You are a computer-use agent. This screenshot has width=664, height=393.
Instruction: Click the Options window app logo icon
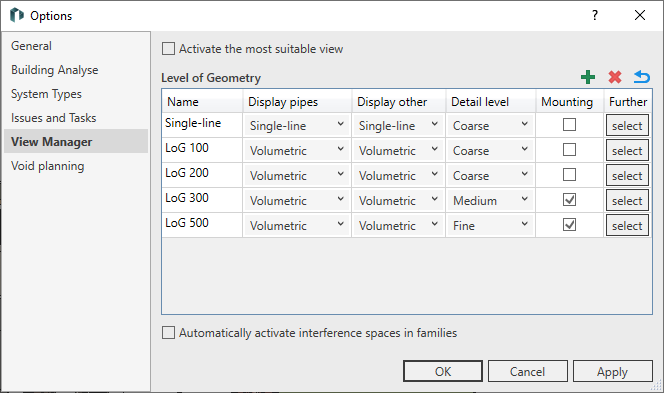[x=17, y=15]
